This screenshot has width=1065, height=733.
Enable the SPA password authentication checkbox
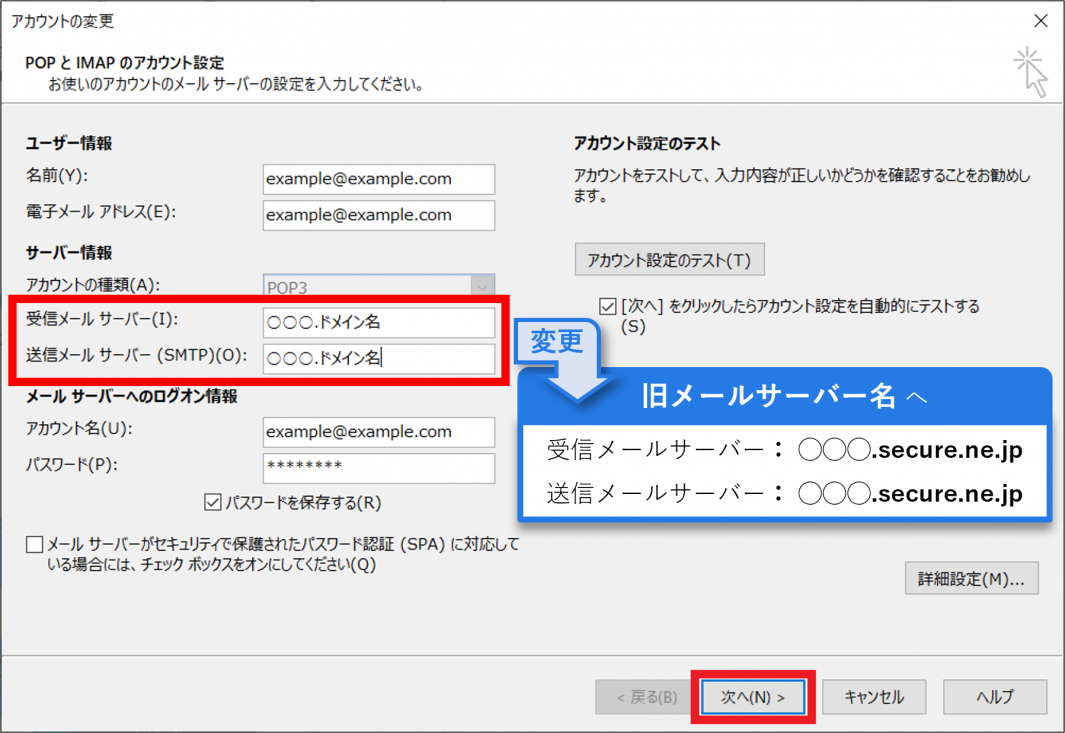point(35,545)
